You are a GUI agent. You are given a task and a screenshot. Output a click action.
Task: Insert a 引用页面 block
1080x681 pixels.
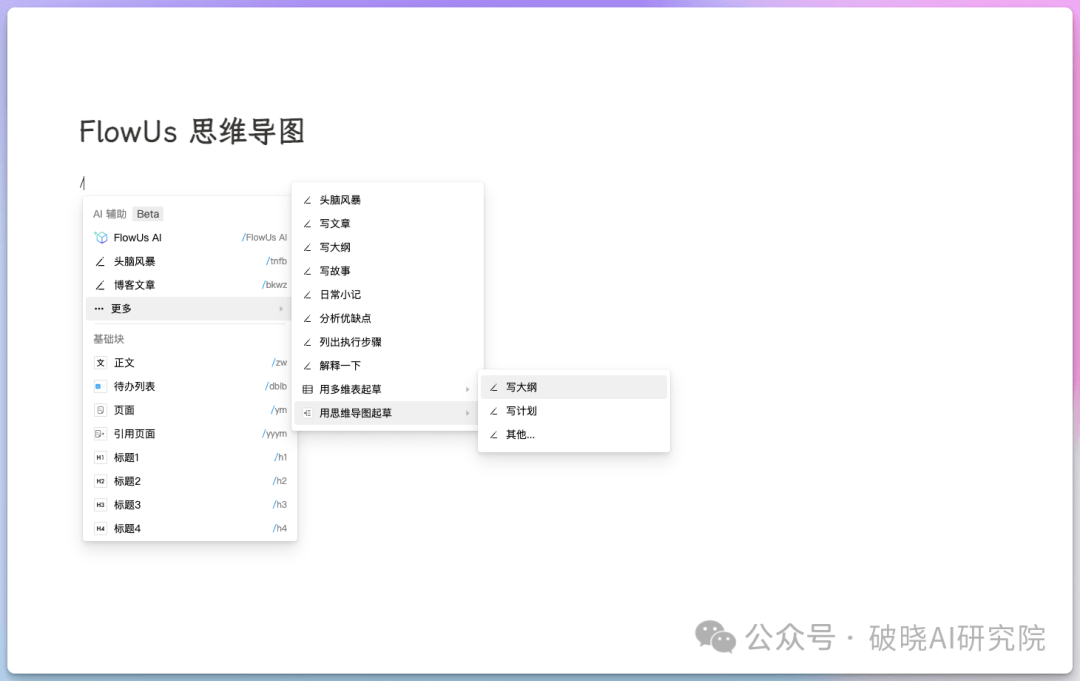pos(190,434)
